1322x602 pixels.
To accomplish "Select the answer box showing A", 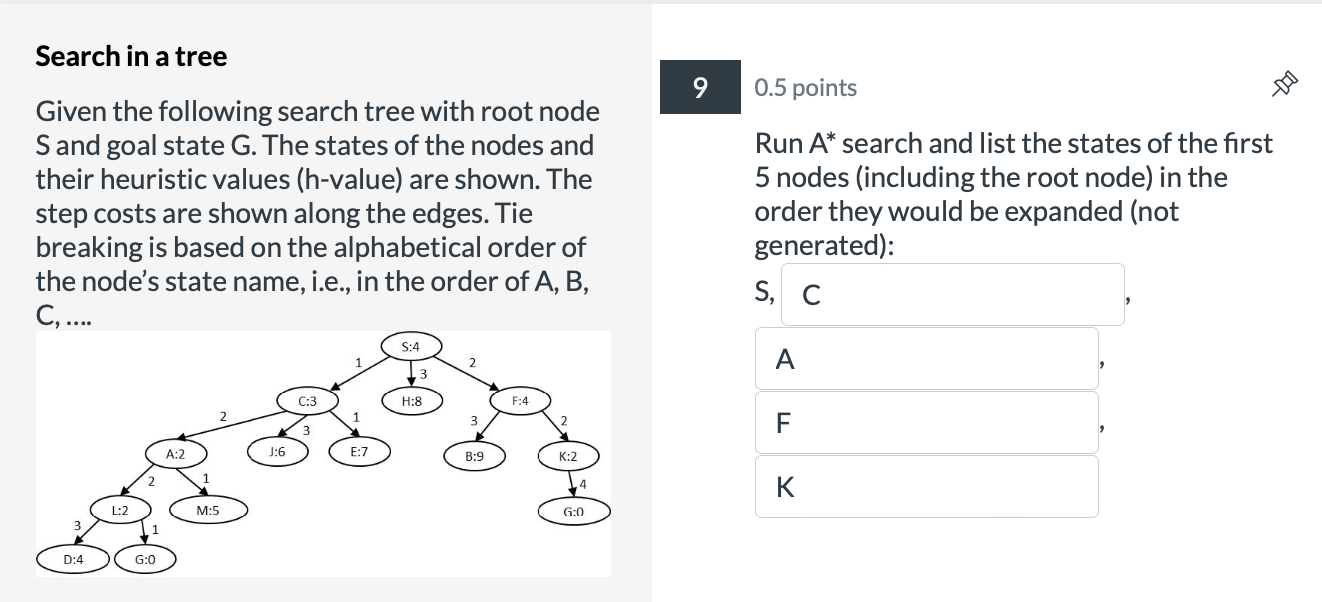I will tap(926, 358).
